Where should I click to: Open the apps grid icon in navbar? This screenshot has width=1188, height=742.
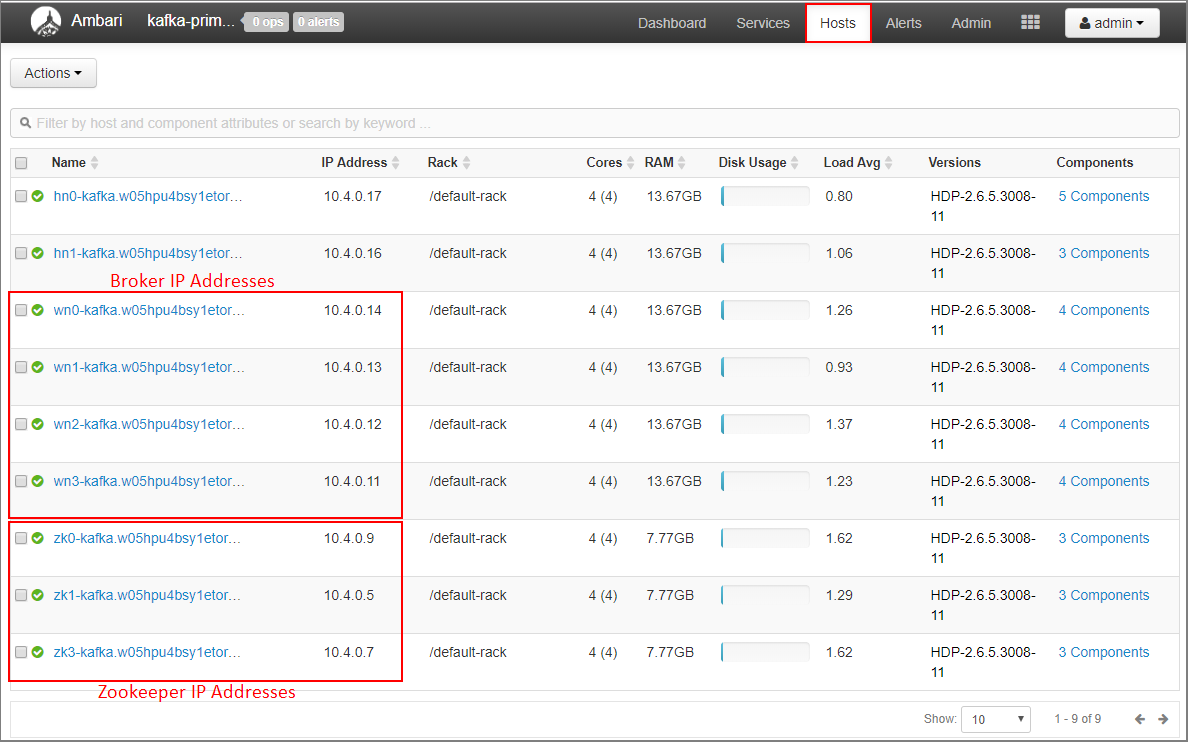(x=1031, y=22)
